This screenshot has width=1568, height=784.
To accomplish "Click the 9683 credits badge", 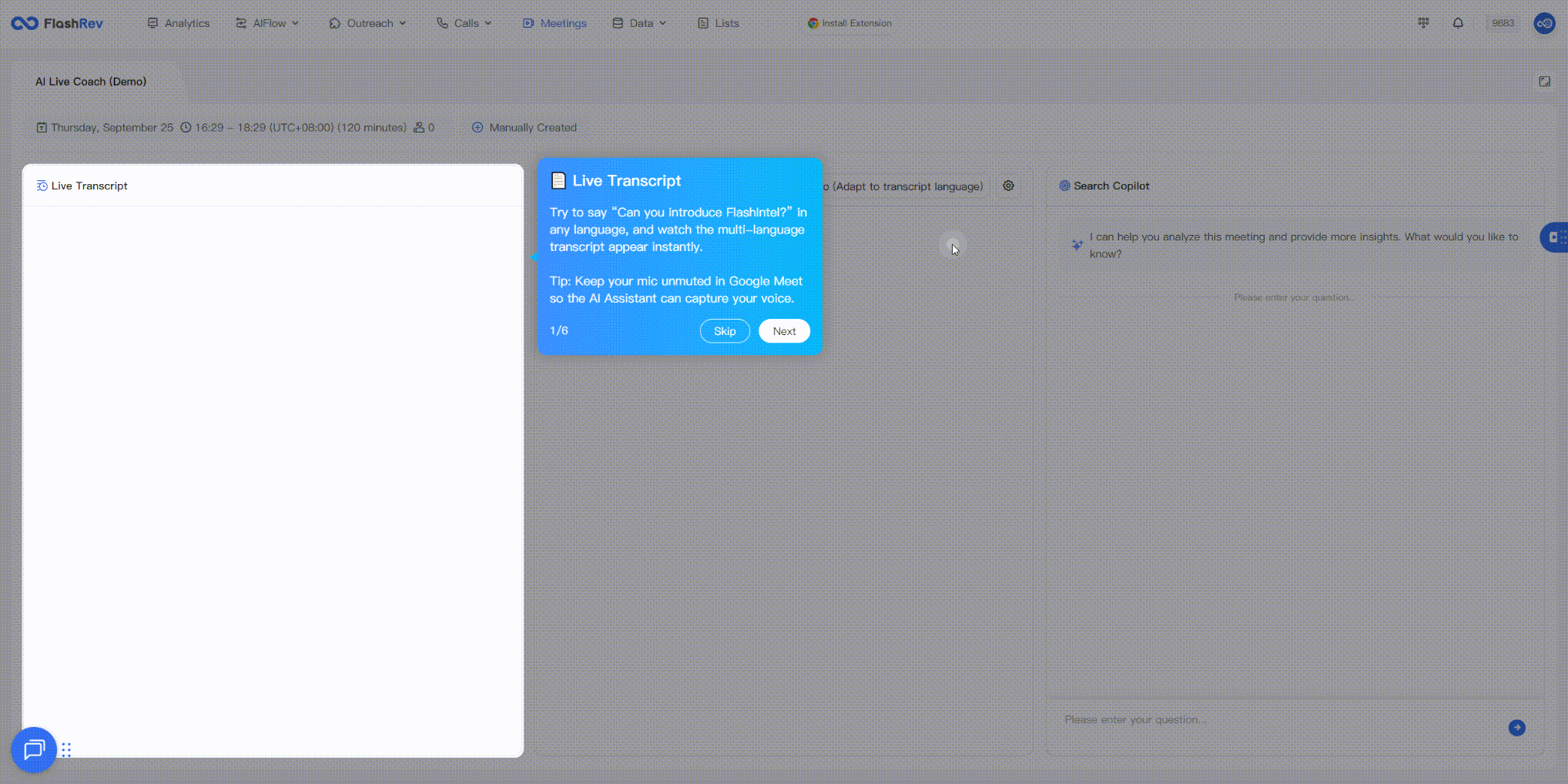I will tap(1503, 23).
